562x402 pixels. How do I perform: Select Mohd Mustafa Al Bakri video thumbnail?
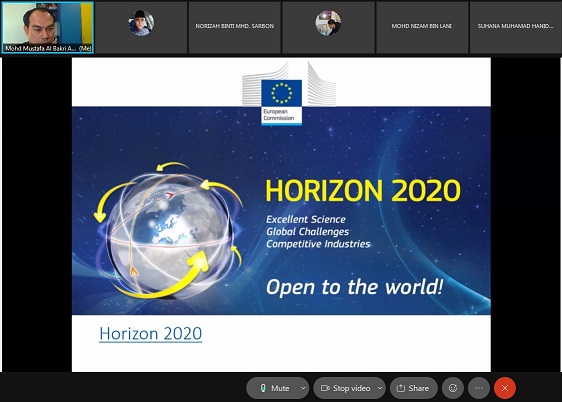(48, 28)
